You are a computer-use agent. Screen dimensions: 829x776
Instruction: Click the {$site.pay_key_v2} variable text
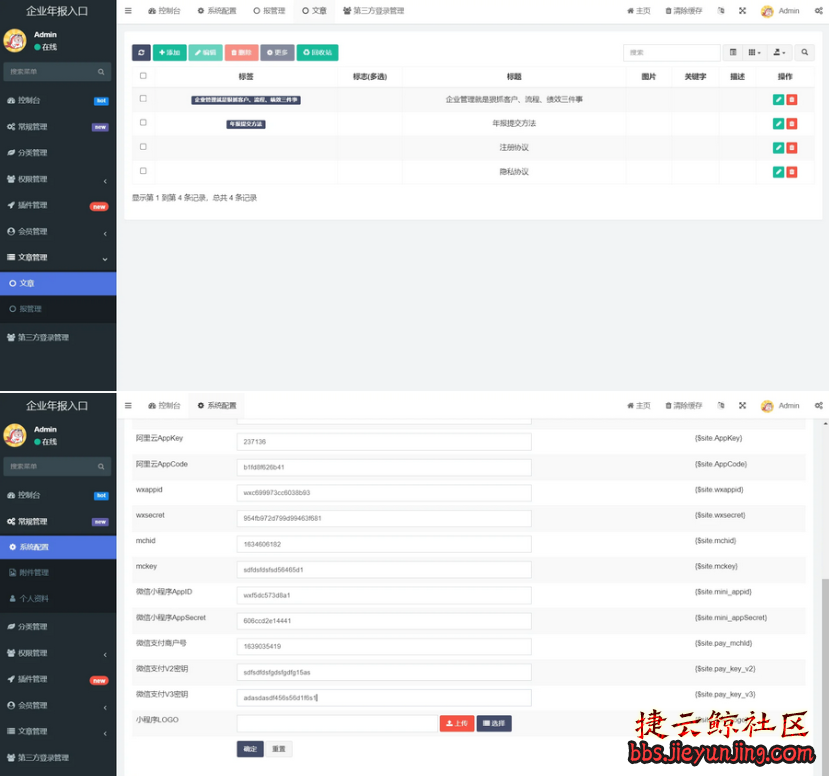point(725,669)
